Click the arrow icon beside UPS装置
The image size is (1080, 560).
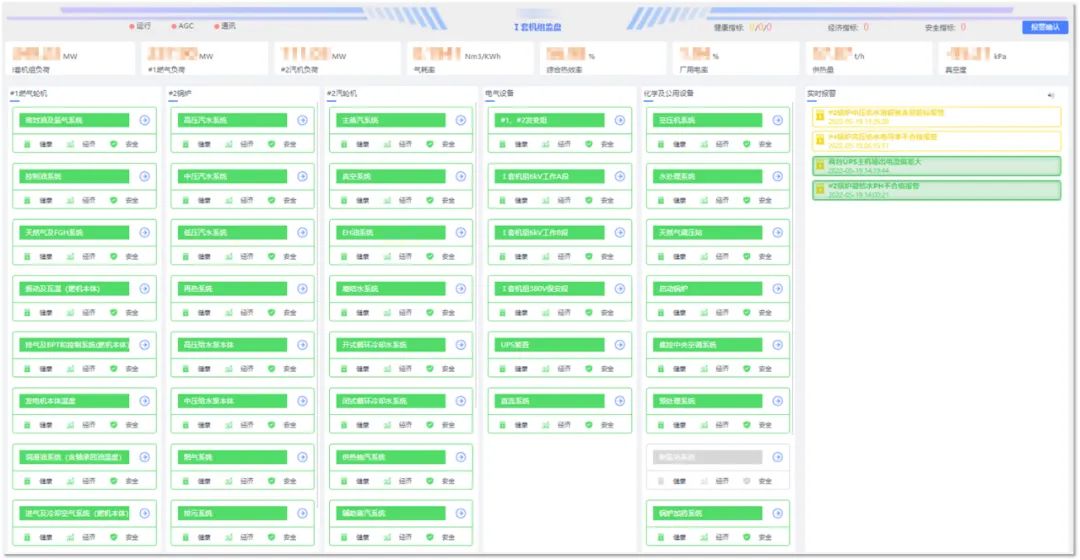(619, 345)
